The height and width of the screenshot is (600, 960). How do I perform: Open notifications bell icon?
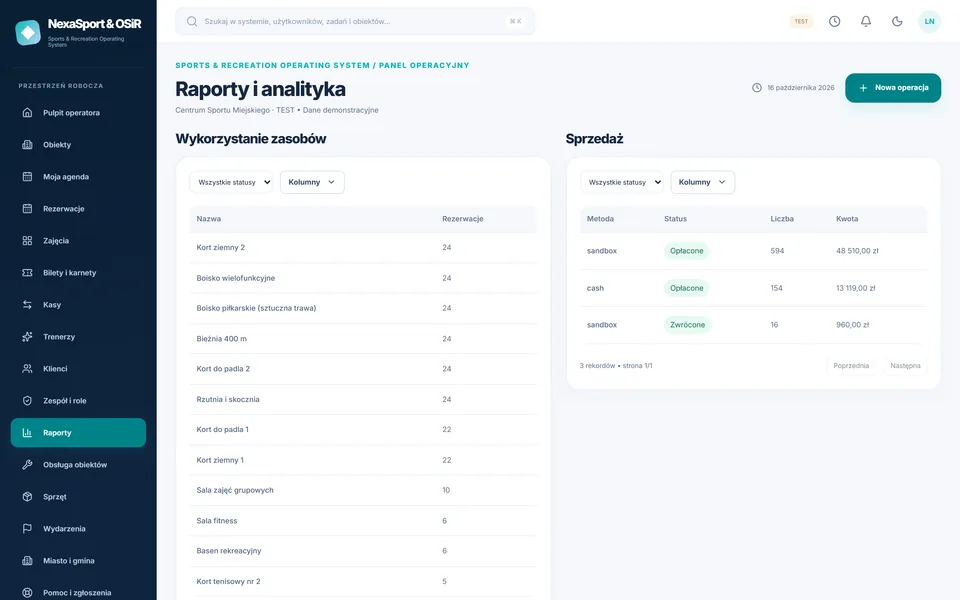(866, 21)
